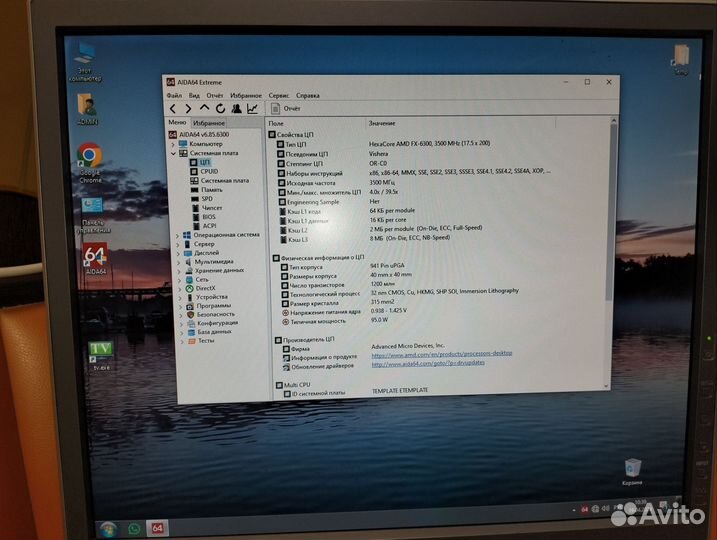Select the SPD tree item icon
717x540 pixels.
(x=195, y=199)
